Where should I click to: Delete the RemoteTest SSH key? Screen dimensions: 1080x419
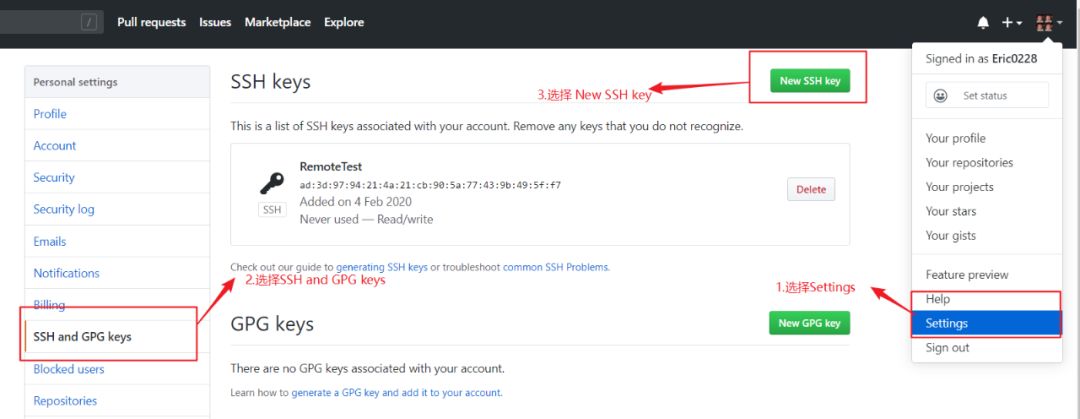click(x=811, y=189)
